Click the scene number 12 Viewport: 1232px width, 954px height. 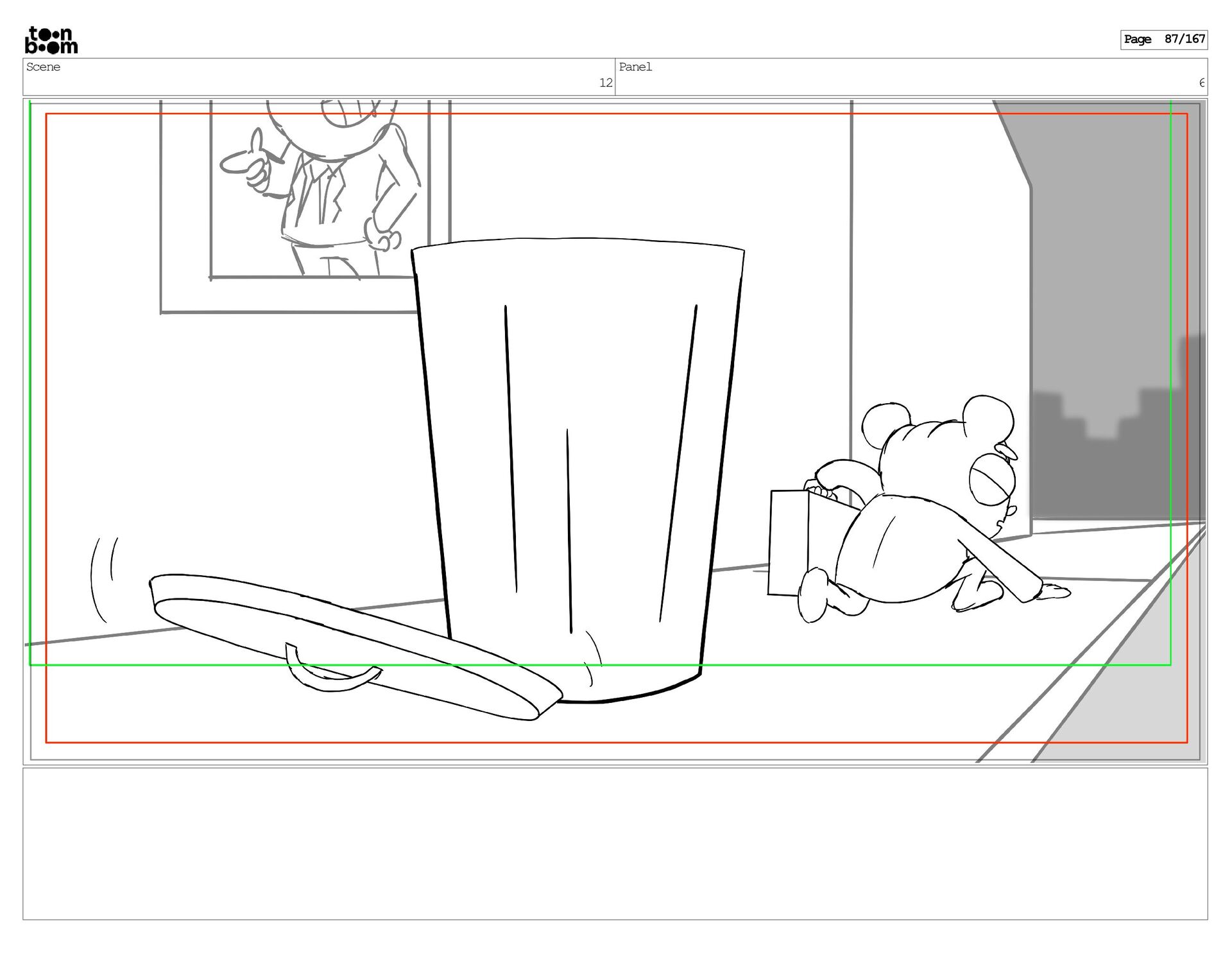click(605, 83)
